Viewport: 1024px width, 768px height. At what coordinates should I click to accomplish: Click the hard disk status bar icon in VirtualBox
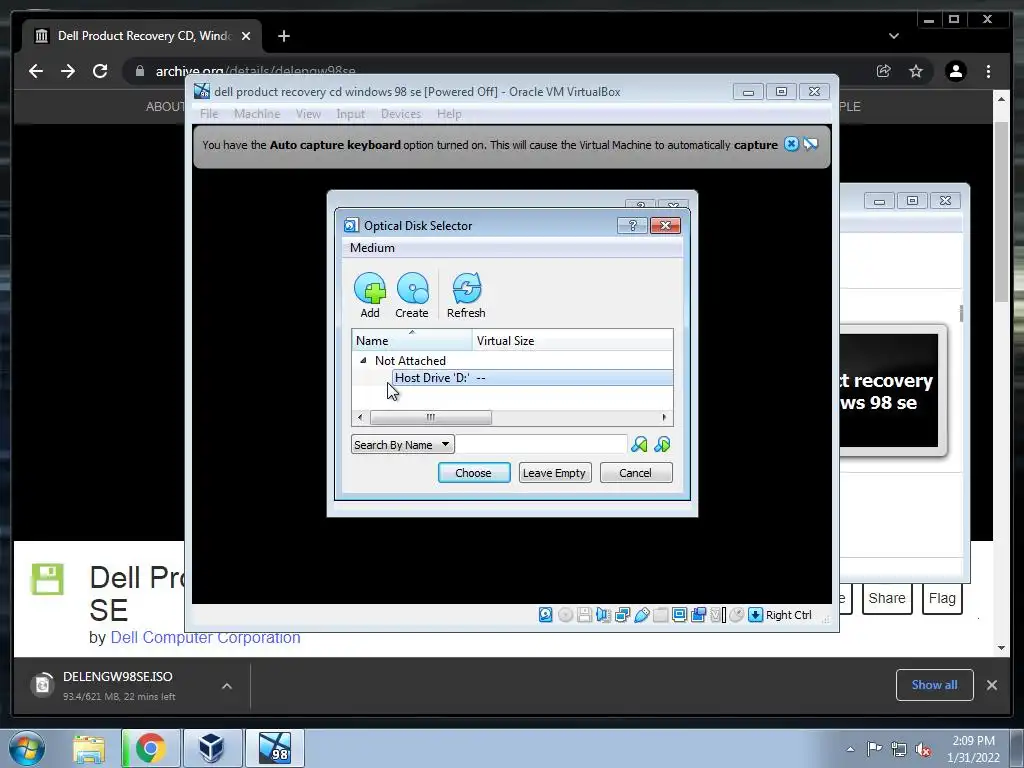(545, 615)
